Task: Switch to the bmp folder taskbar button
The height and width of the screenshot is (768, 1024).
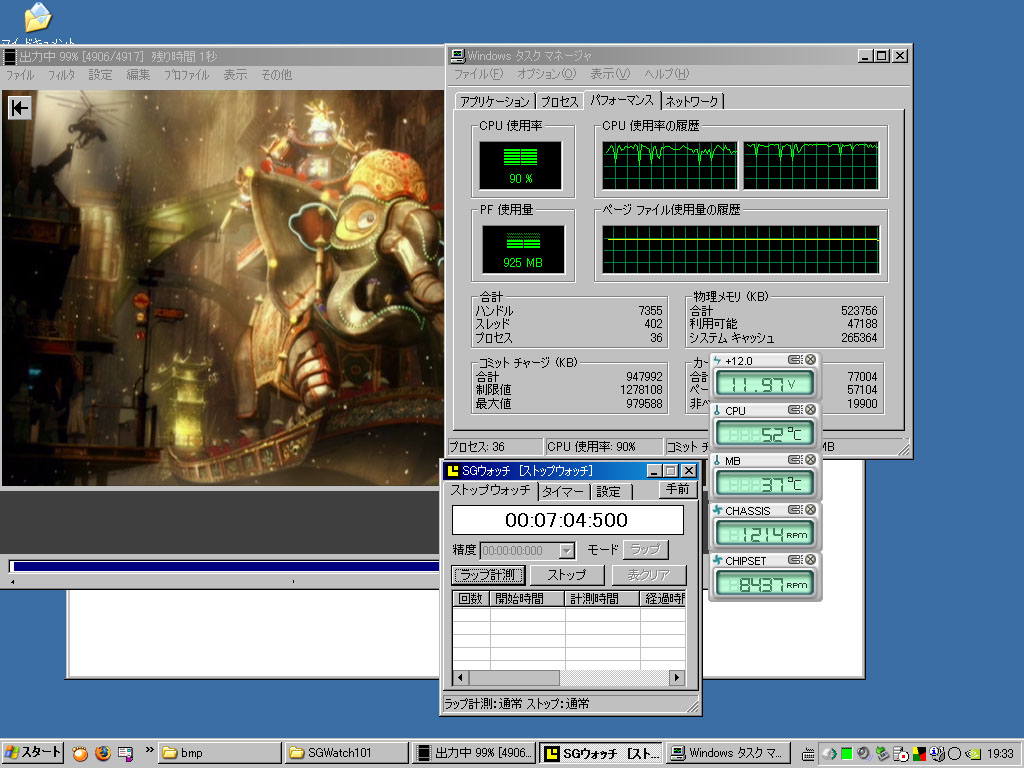Action: click(x=219, y=753)
